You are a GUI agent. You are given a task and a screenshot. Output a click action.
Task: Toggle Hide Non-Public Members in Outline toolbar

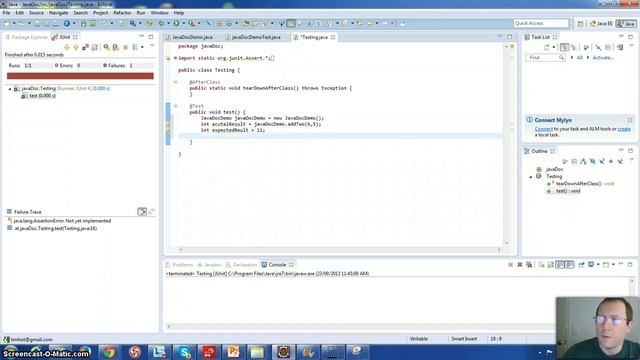[x=611, y=161]
